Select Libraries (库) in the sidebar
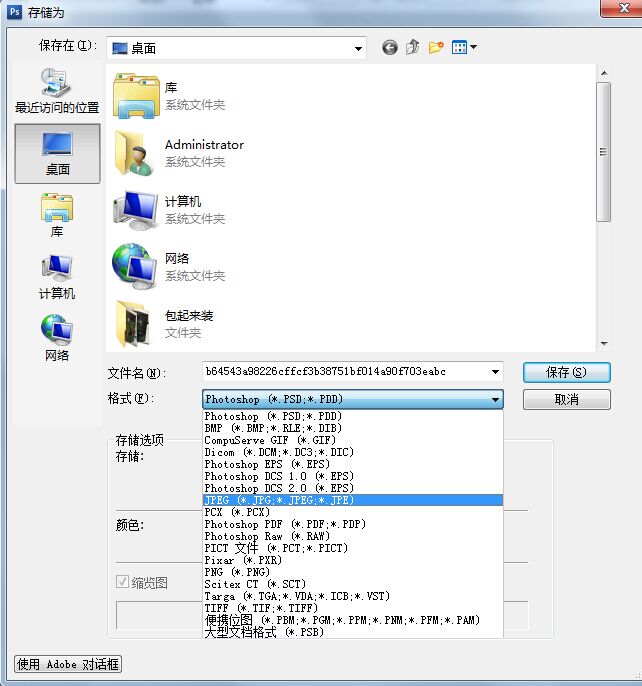 [57, 215]
